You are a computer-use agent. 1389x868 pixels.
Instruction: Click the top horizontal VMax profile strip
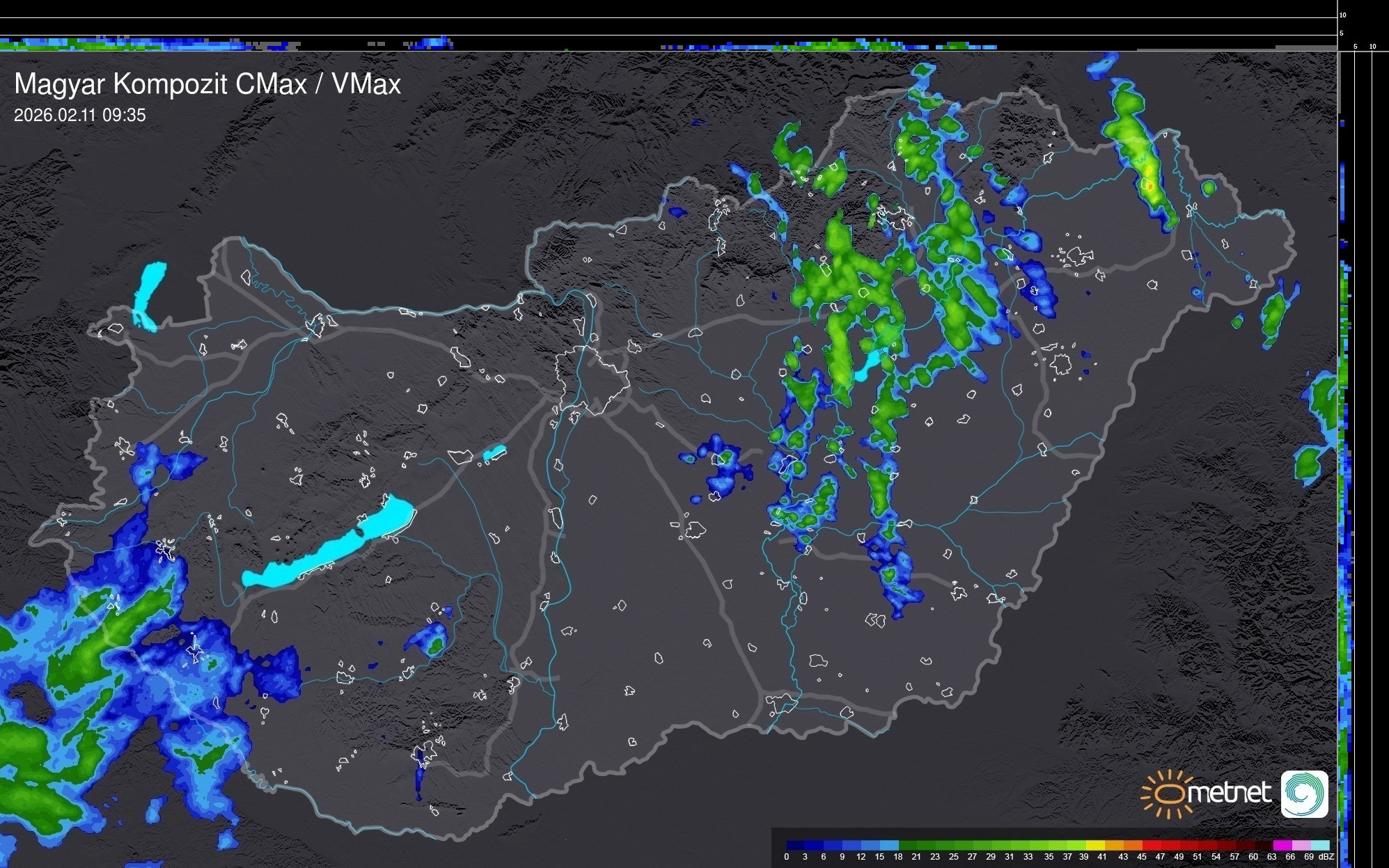click(x=668, y=45)
